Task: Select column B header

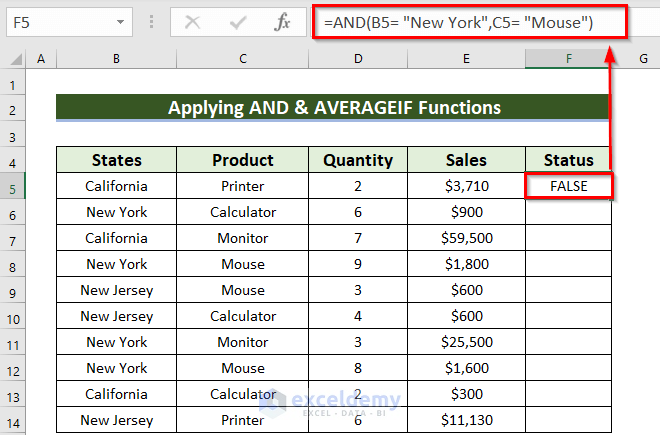Action: click(x=117, y=59)
